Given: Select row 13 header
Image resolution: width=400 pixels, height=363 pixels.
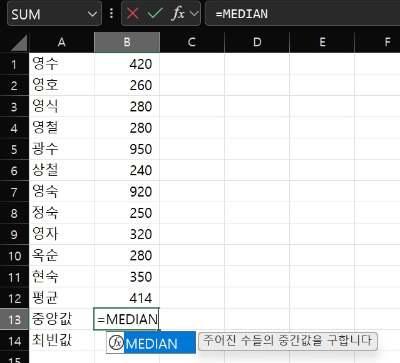Looking at the screenshot, I should point(14,320).
